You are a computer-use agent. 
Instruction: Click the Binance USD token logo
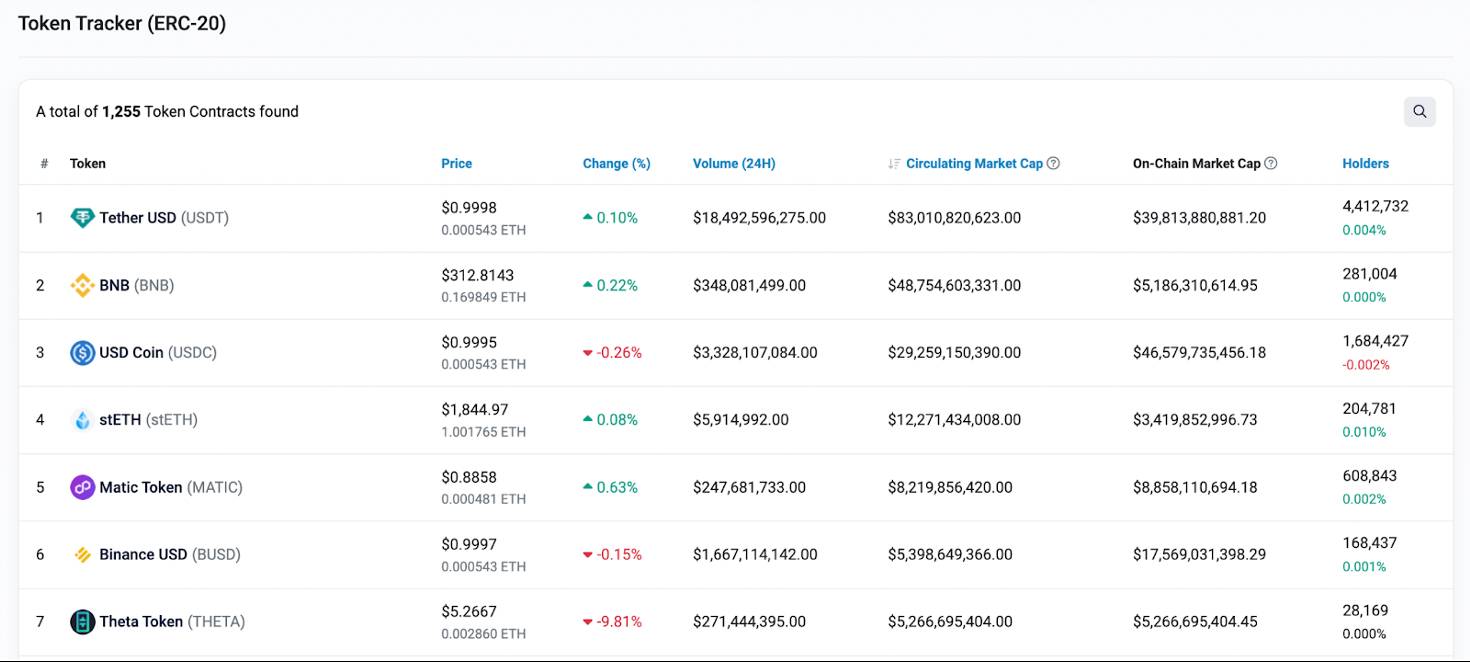tap(82, 554)
